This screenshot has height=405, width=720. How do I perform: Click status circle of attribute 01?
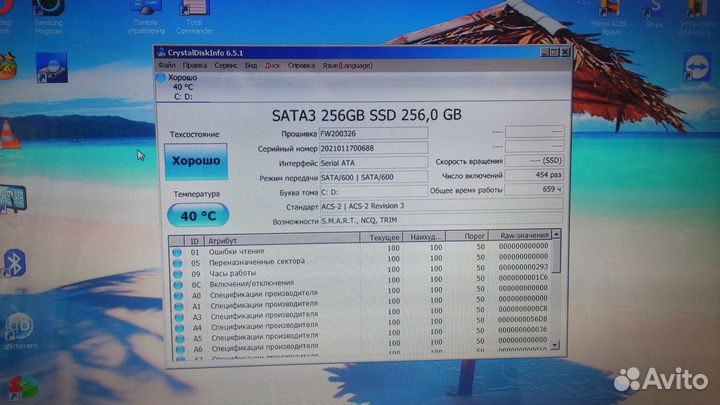click(x=177, y=253)
